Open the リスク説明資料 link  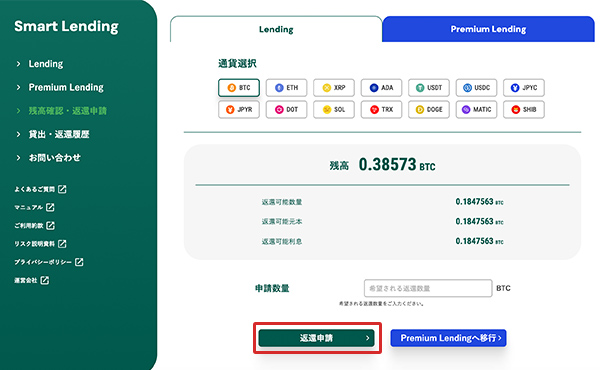pos(40,244)
